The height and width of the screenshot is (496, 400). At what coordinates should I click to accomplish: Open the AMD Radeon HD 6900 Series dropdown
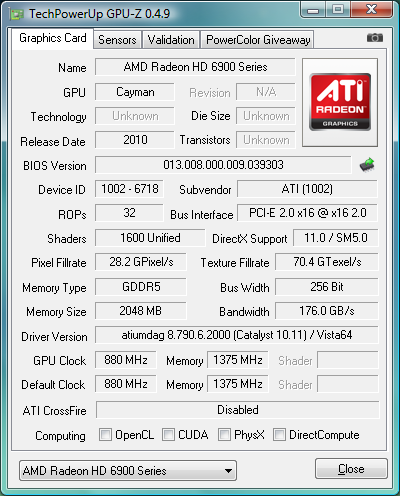click(128, 471)
